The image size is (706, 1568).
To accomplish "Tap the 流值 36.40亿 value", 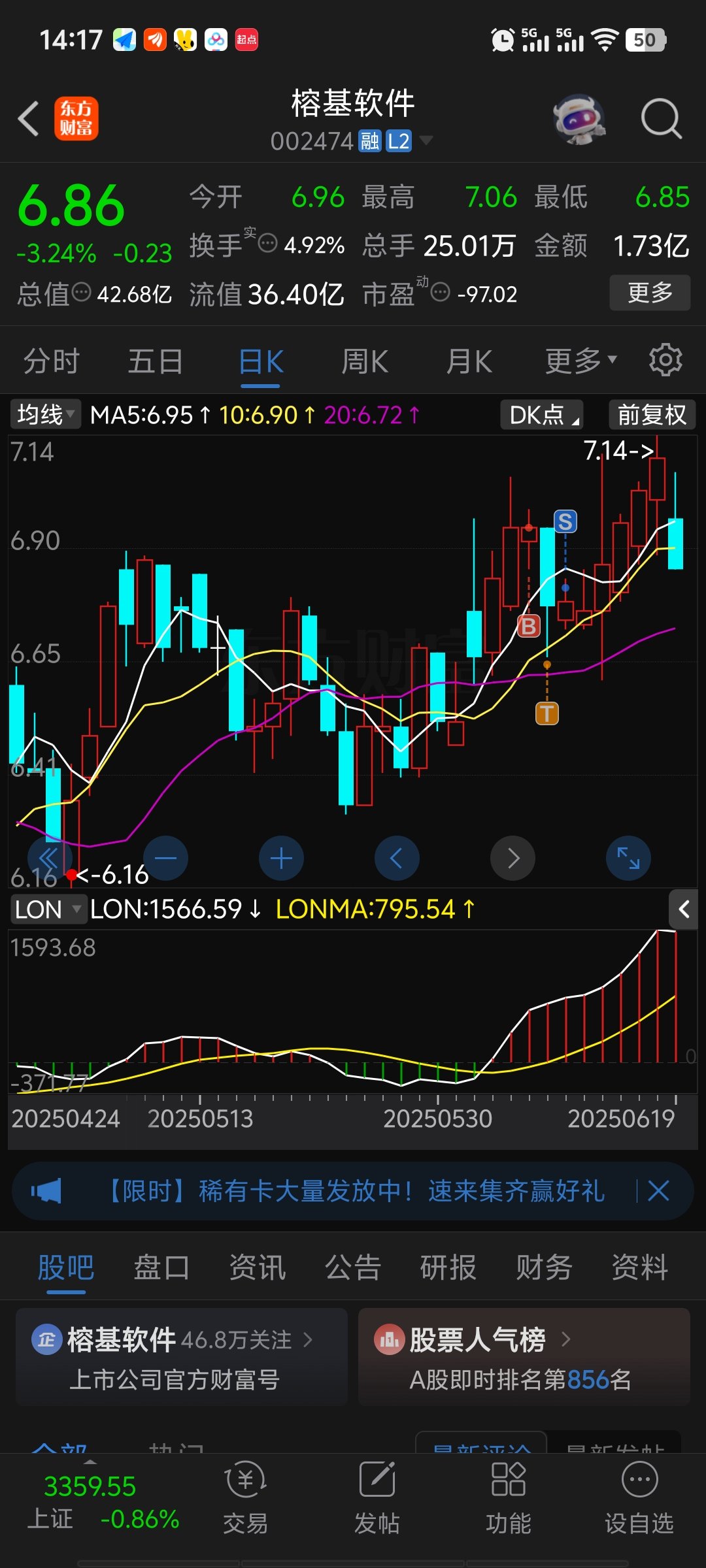I will pyautogui.click(x=296, y=294).
